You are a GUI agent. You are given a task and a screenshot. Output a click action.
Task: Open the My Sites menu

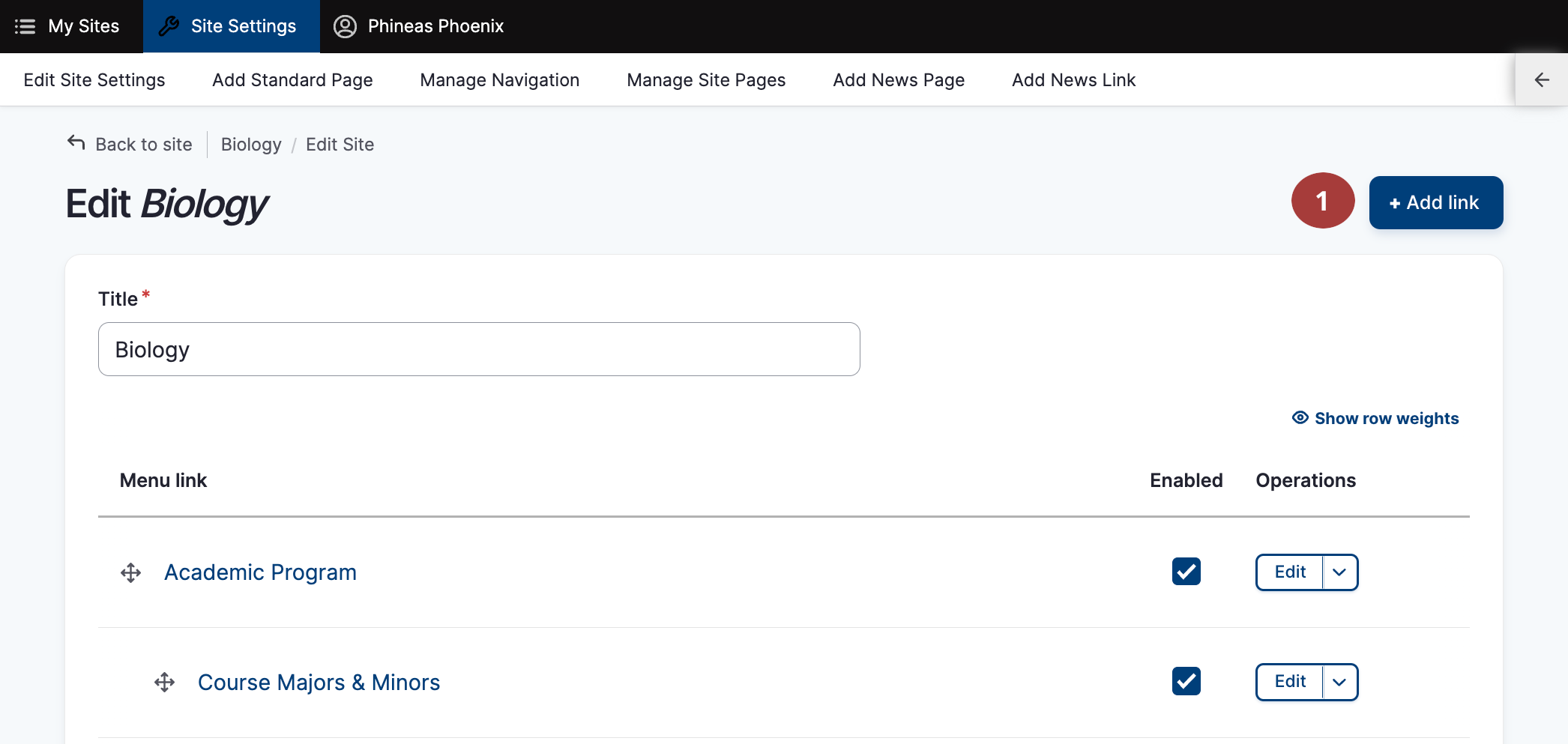click(67, 26)
